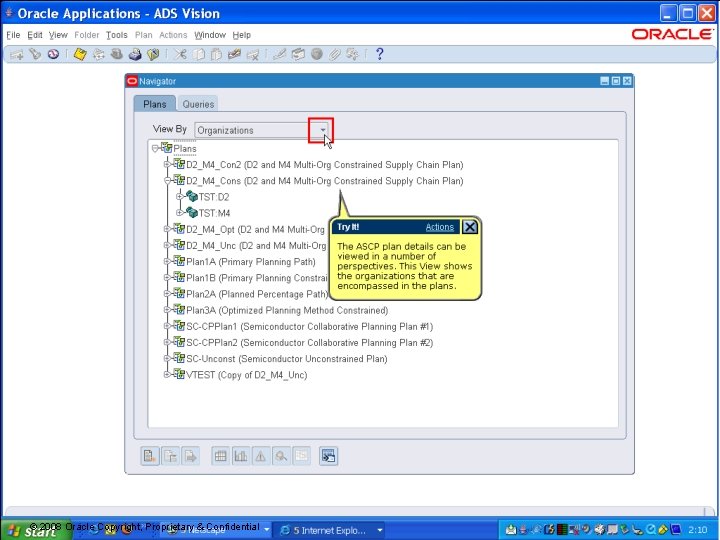Select the Plans tab
This screenshot has height=540, width=720.
154,104
